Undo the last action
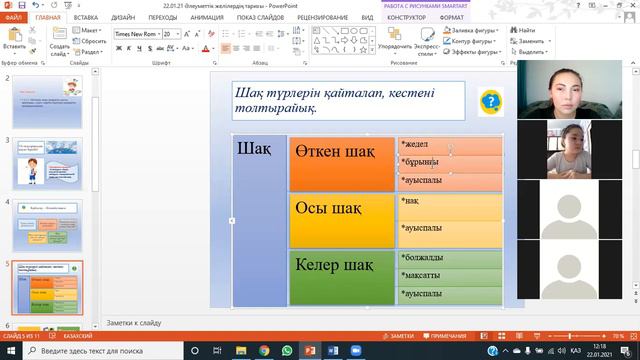This screenshot has height=360, width=640. coord(36,5)
